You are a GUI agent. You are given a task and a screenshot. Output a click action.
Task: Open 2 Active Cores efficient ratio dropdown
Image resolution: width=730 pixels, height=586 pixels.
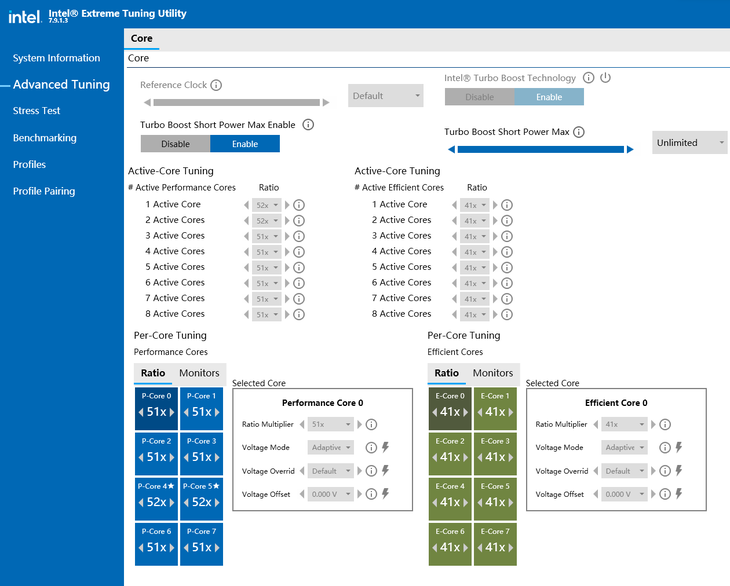pos(474,221)
